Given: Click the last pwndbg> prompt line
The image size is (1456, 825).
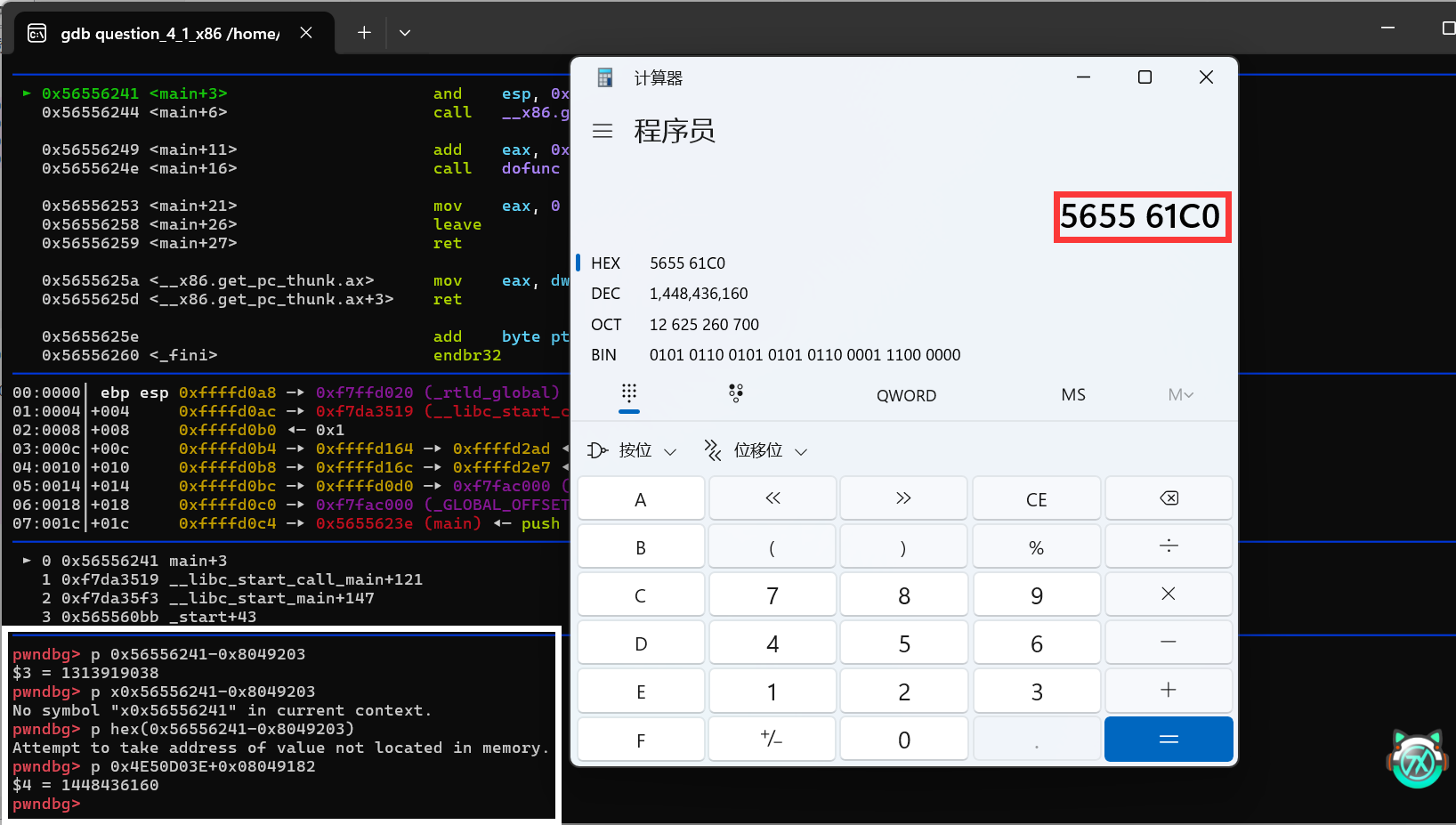Looking at the screenshot, I should point(46,804).
